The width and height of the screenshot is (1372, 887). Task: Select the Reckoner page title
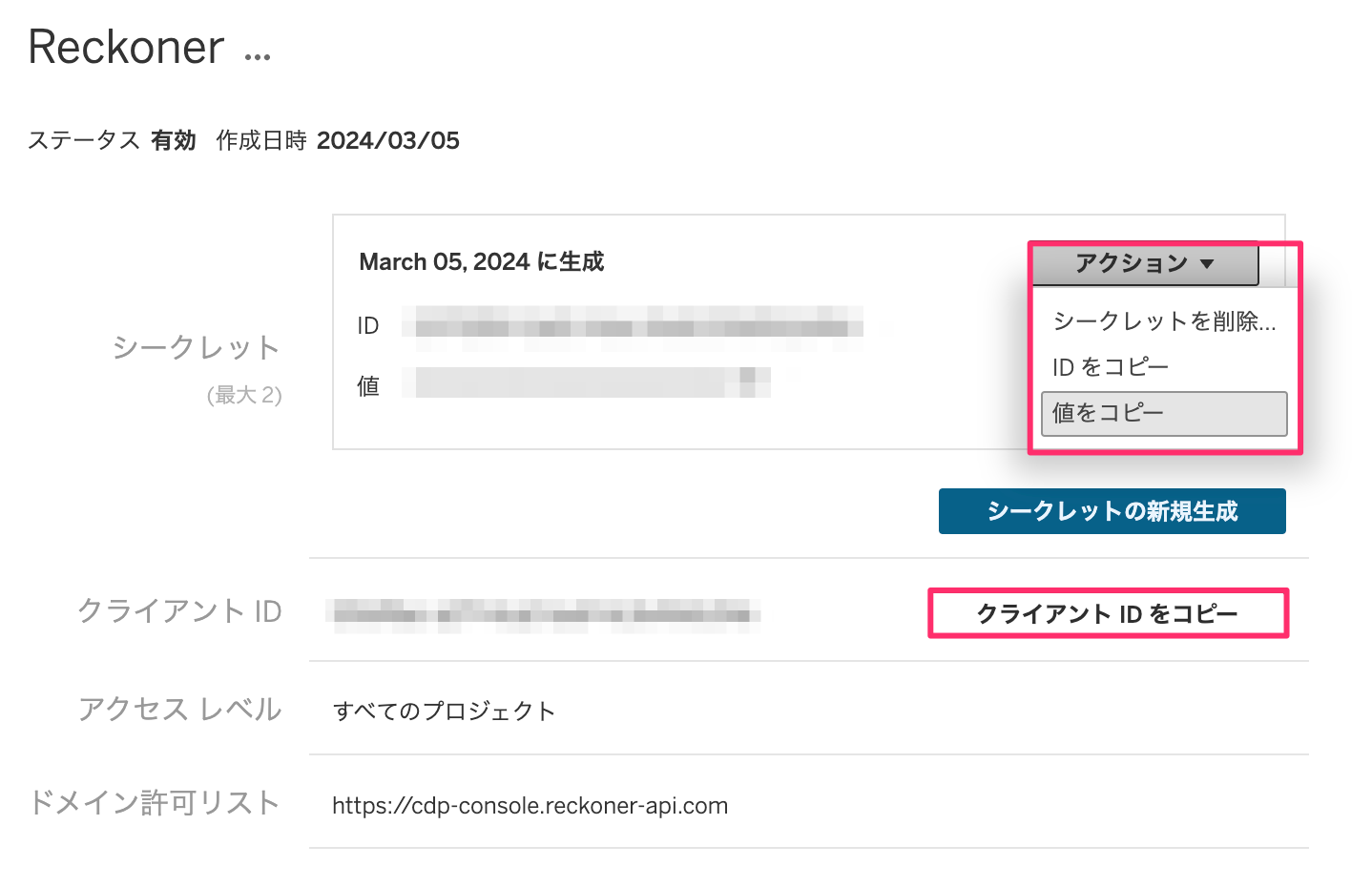pos(124,48)
